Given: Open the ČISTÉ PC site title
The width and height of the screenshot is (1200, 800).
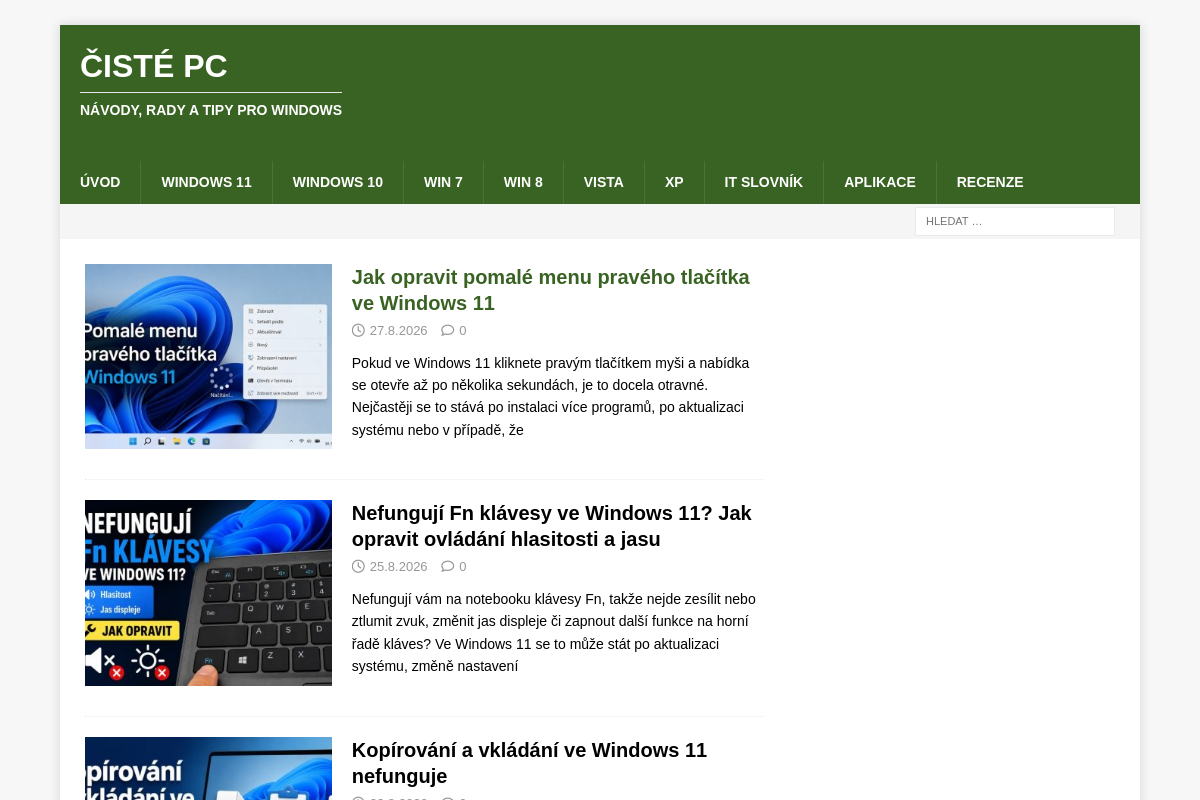Looking at the screenshot, I should pos(154,66).
